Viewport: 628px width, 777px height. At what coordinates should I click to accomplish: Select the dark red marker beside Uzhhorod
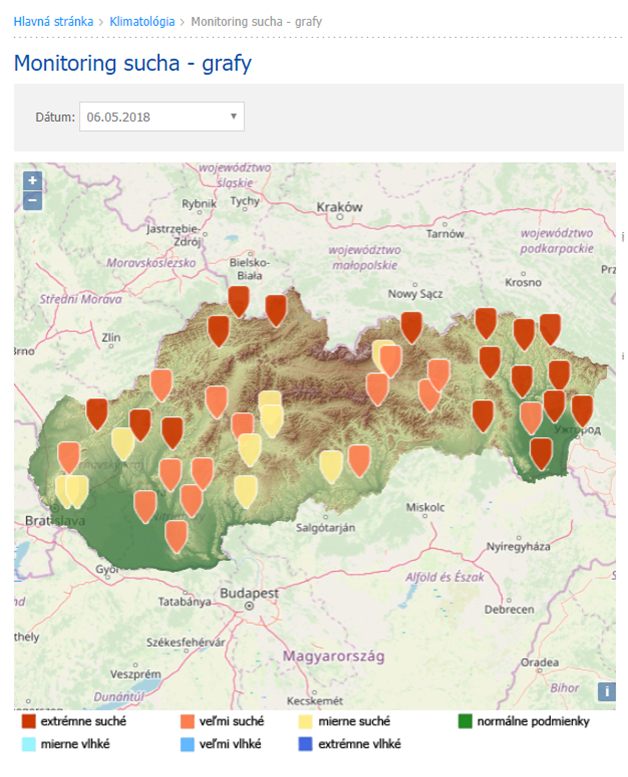coord(581,410)
